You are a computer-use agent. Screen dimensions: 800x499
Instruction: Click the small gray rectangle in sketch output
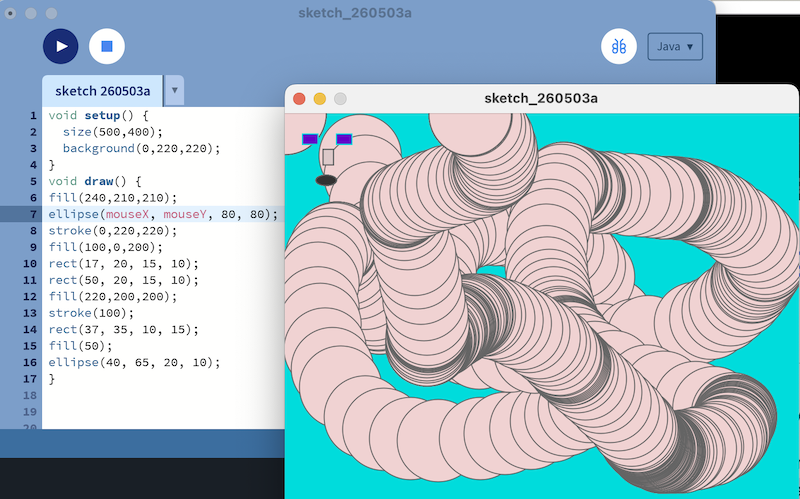pos(328,157)
